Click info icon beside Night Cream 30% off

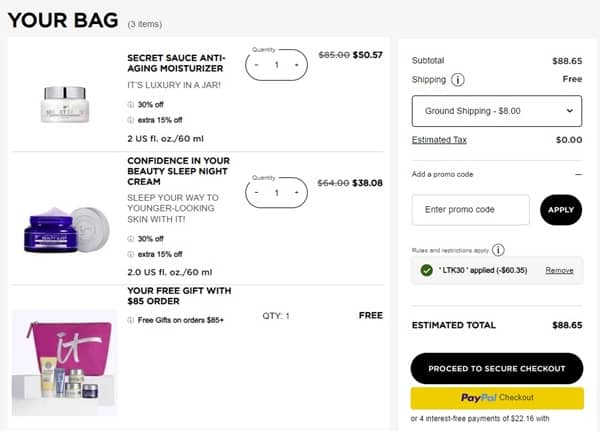pos(131,238)
